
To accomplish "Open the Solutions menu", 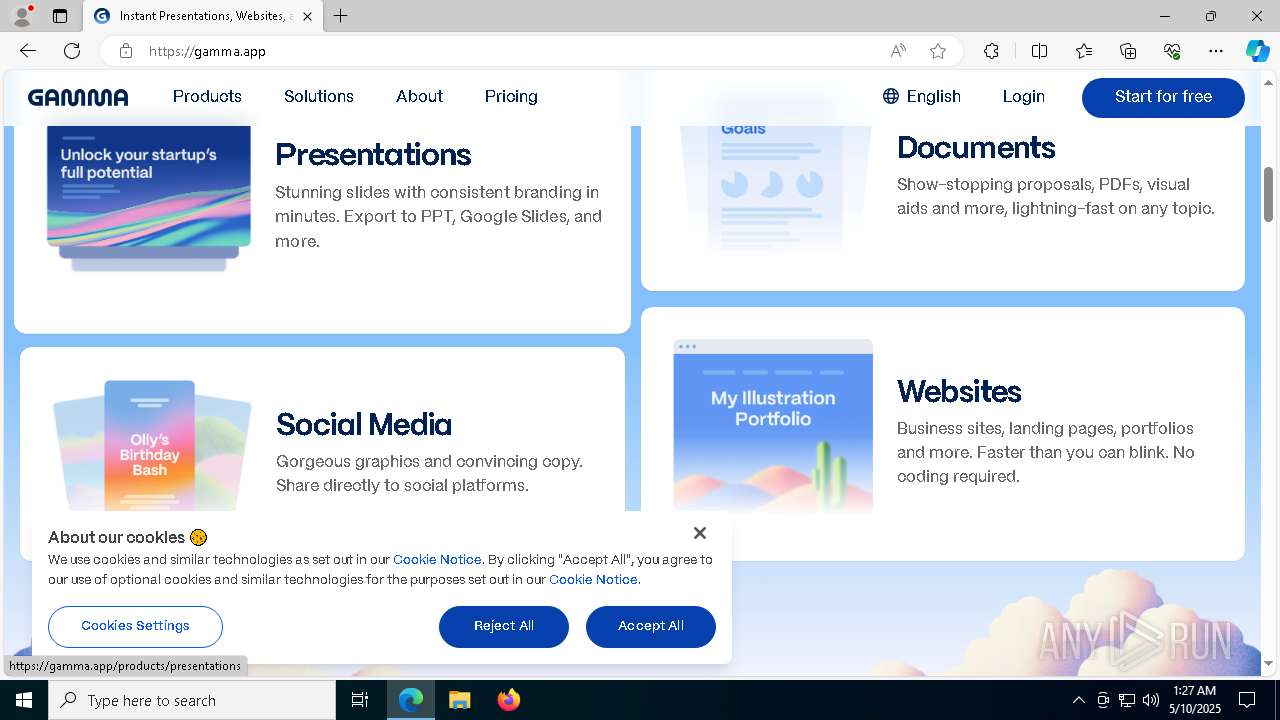I will (319, 96).
